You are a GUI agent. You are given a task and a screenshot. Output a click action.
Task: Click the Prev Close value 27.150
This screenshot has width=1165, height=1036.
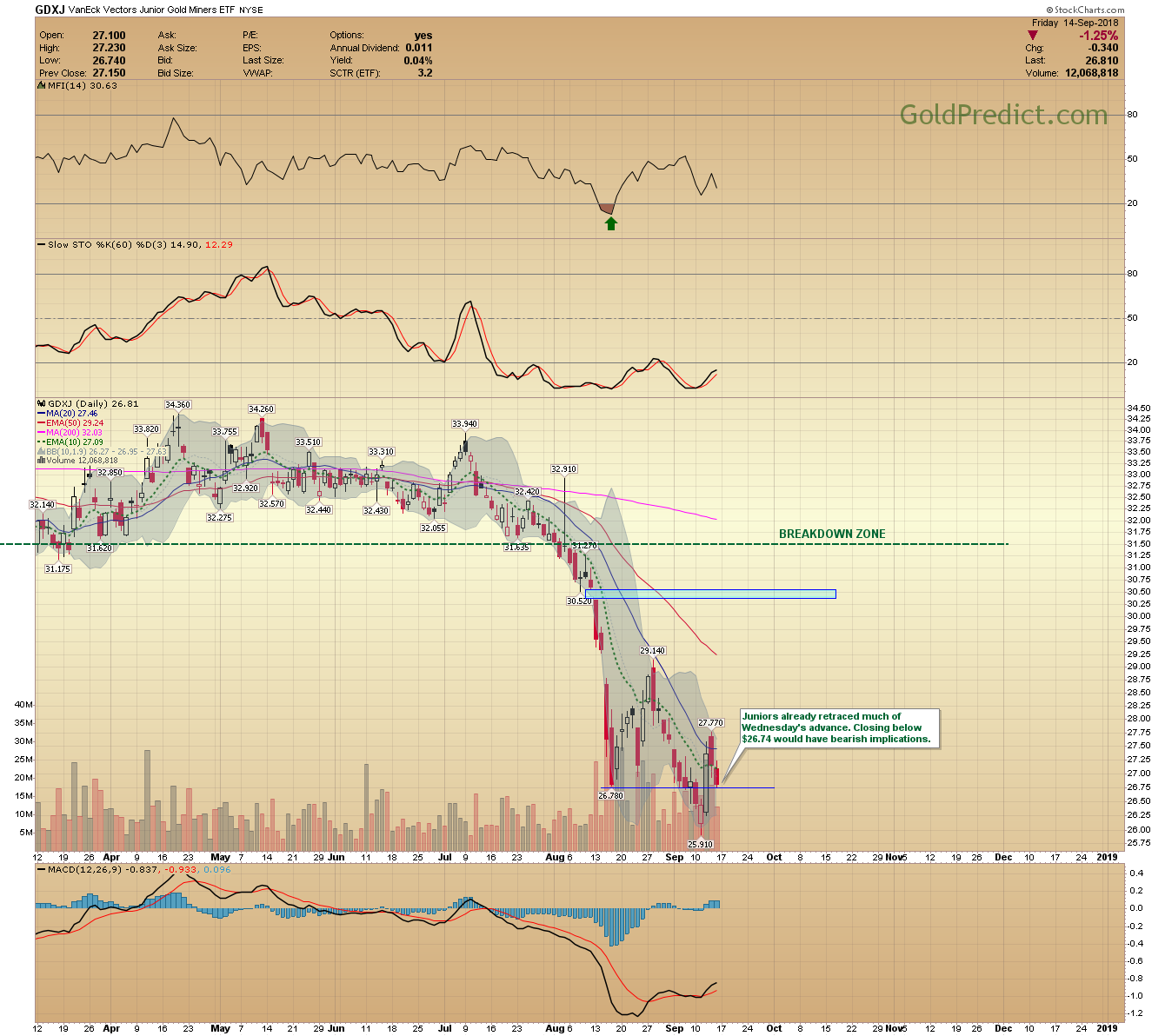tap(109, 73)
